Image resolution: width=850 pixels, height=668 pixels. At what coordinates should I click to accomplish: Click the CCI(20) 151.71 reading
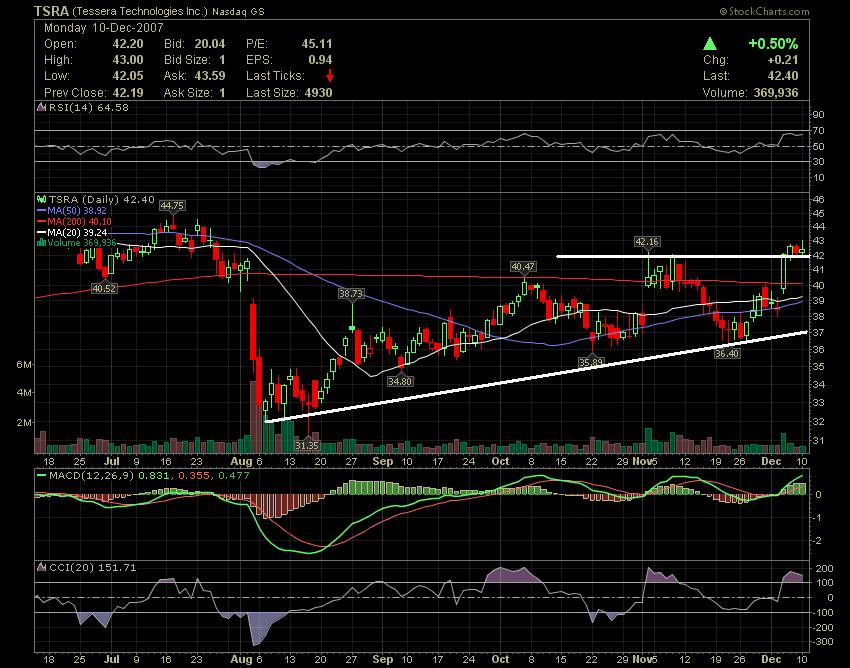(93, 567)
